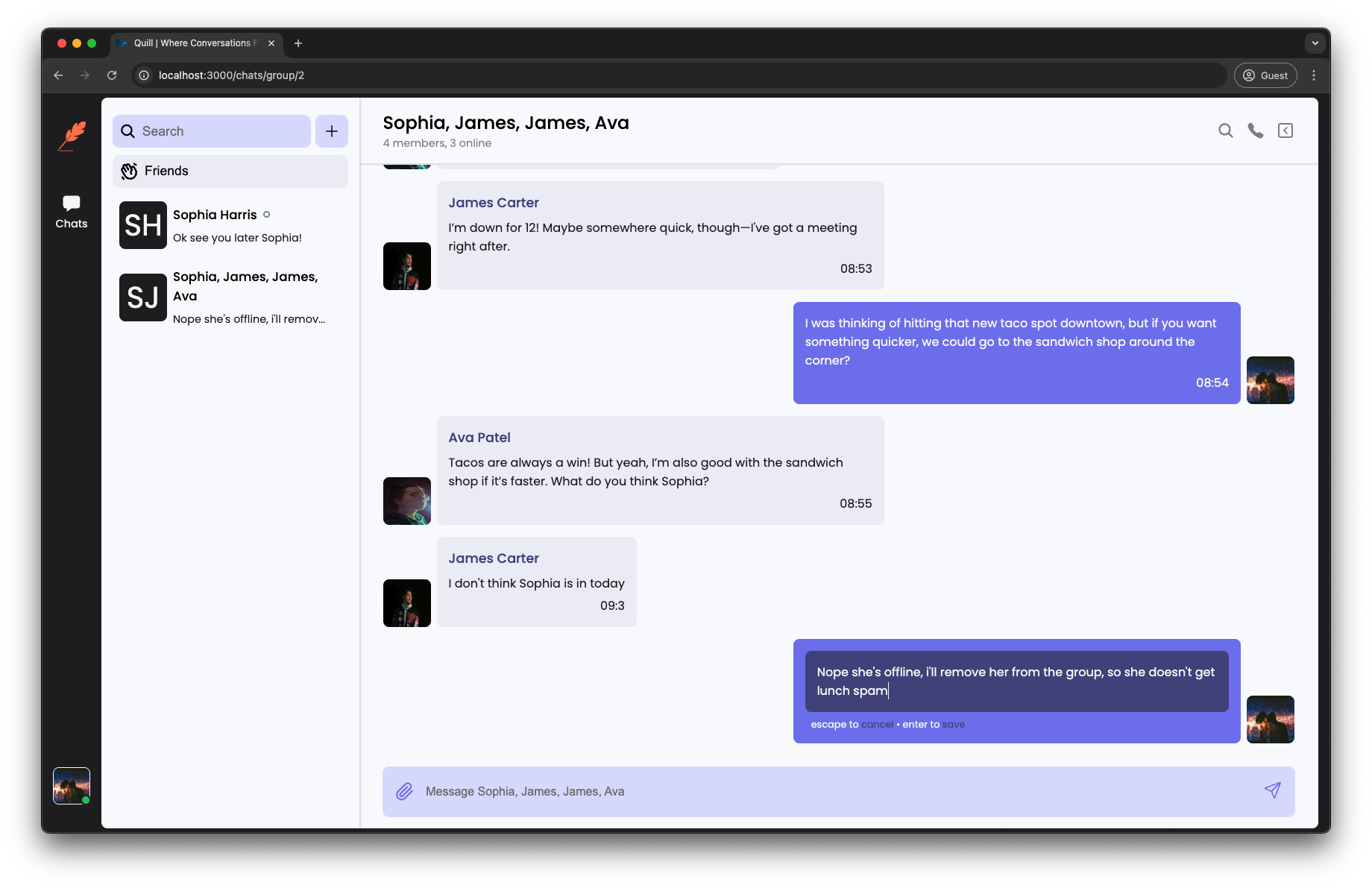The height and width of the screenshot is (888, 1372).
Task: Click the save link under edited message
Action: (x=953, y=725)
